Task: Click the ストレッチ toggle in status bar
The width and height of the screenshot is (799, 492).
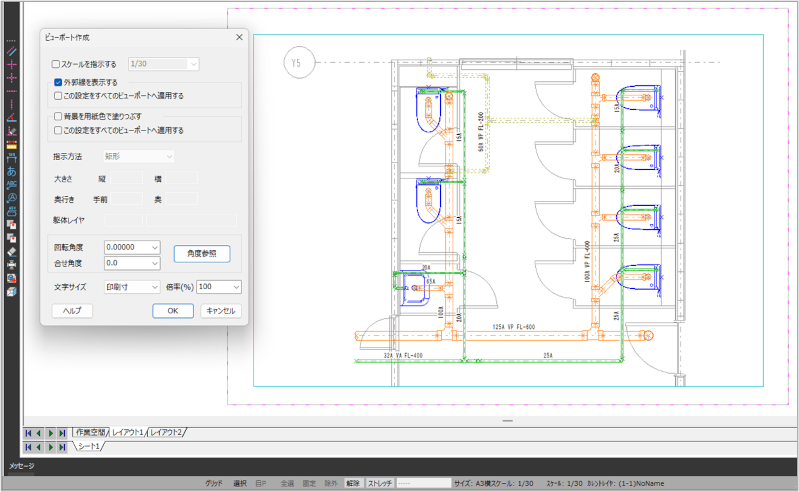Action: click(x=380, y=483)
